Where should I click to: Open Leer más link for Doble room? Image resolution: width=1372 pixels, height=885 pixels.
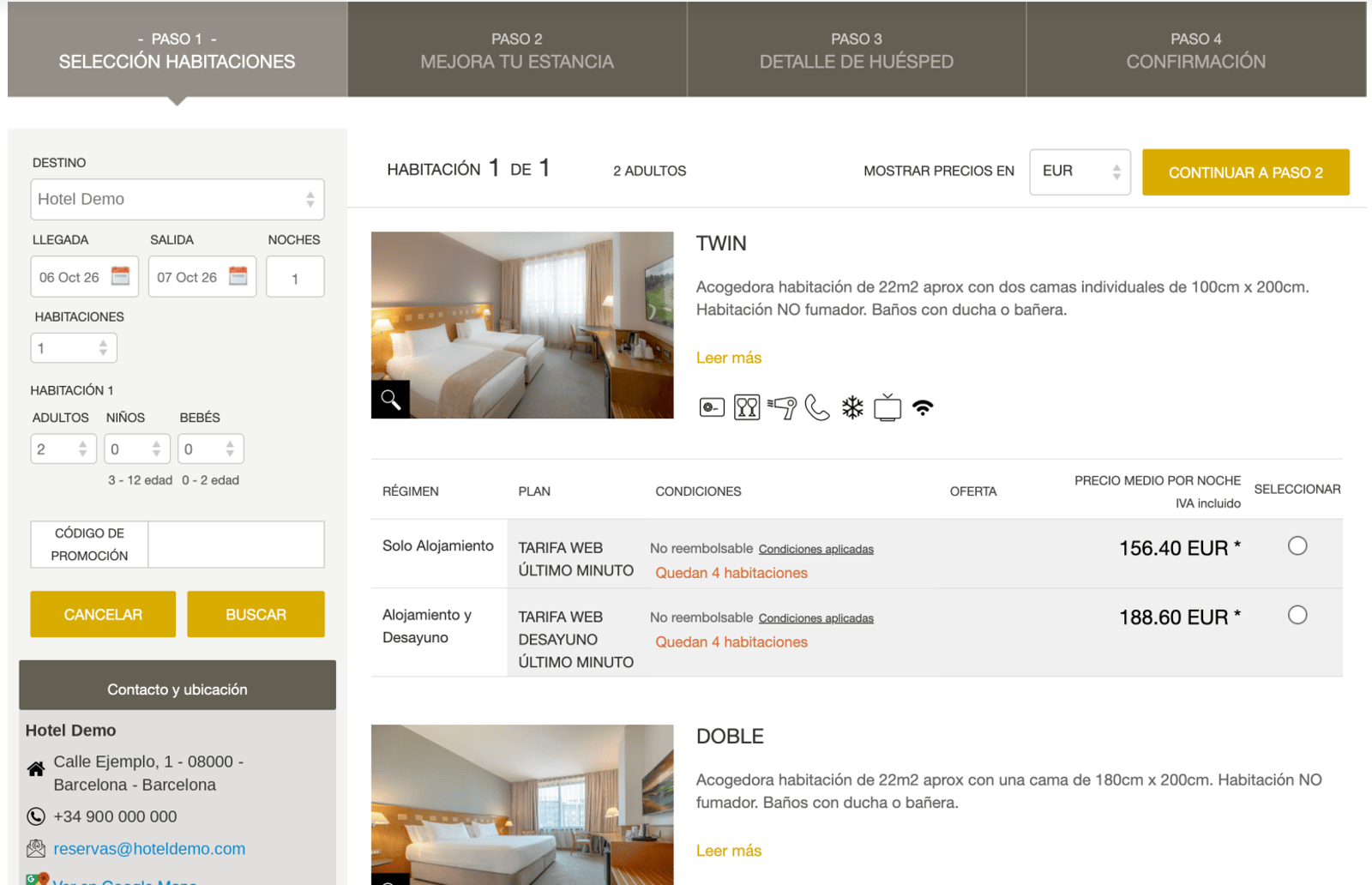pos(729,851)
